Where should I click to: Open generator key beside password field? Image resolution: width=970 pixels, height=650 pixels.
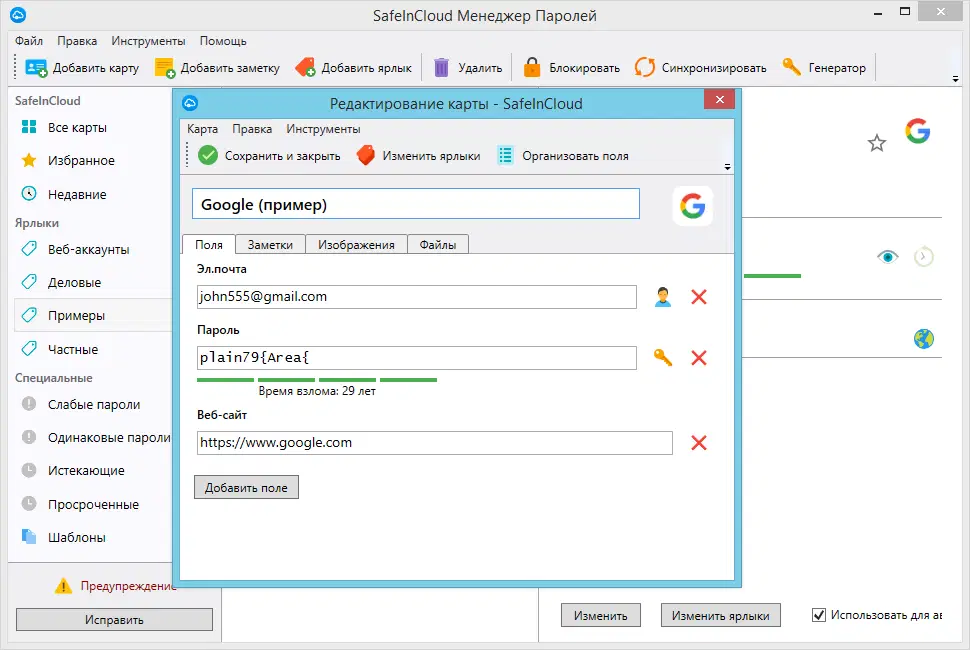(x=663, y=357)
